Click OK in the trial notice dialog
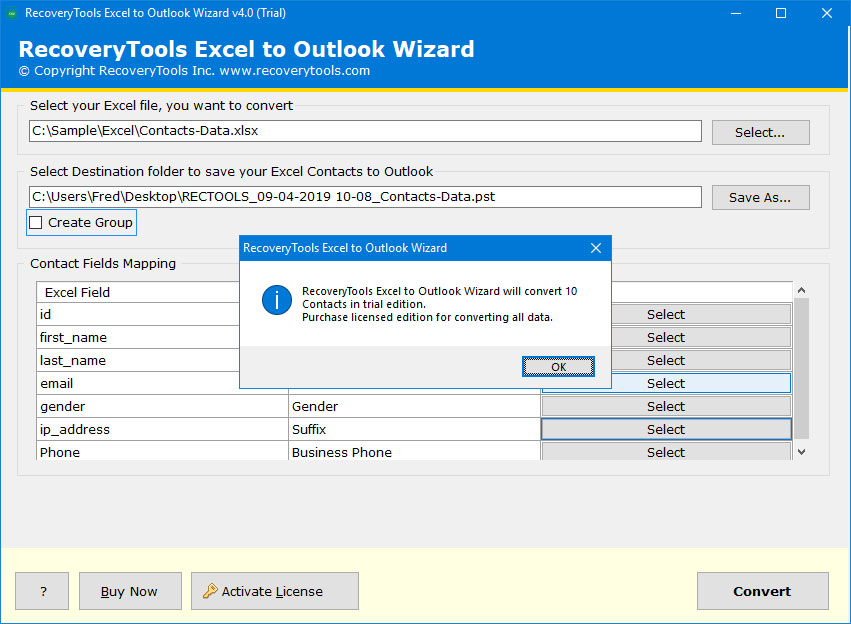Image resolution: width=851 pixels, height=624 pixels. [558, 367]
